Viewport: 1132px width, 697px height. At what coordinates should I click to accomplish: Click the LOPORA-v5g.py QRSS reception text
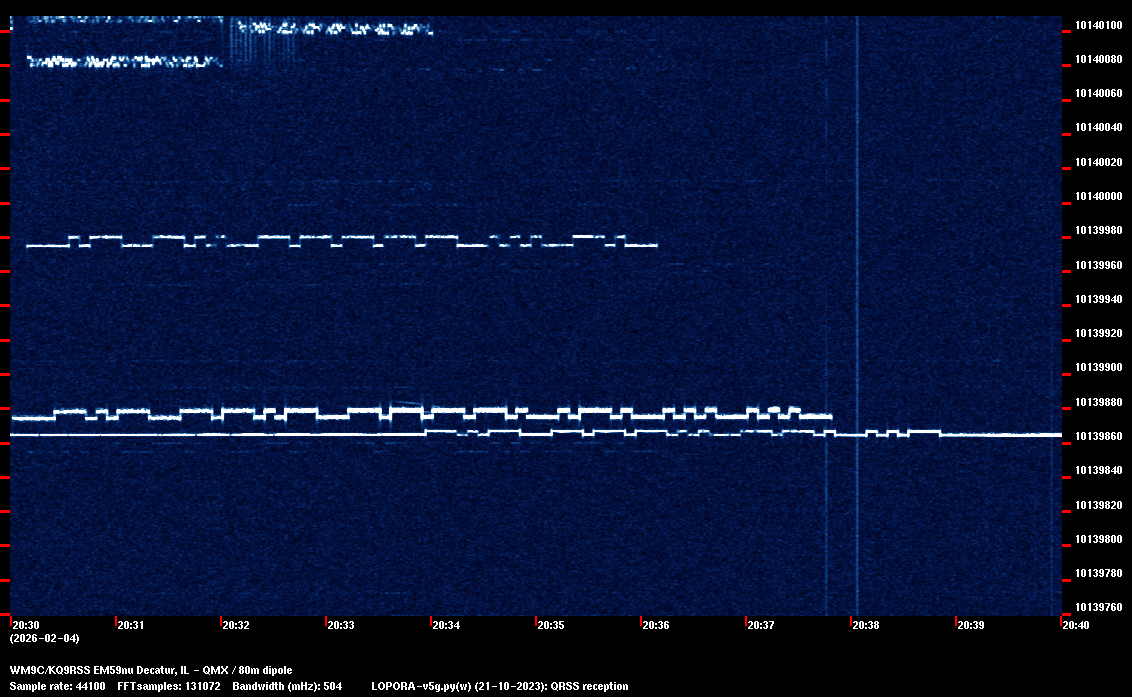click(x=499, y=686)
